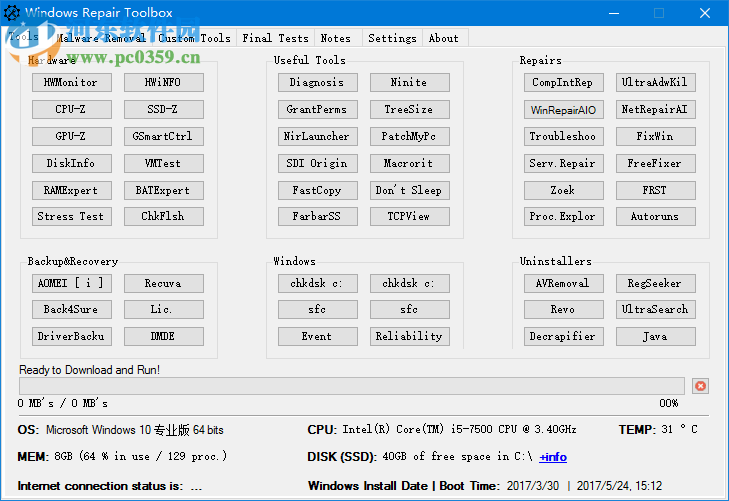The image size is (729, 501).
Task: Click the VMTest button
Action: coord(164,163)
